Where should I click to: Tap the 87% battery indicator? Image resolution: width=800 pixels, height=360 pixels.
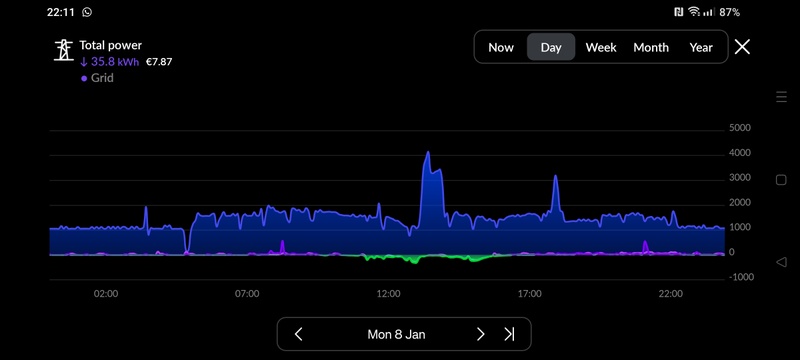[x=730, y=12]
